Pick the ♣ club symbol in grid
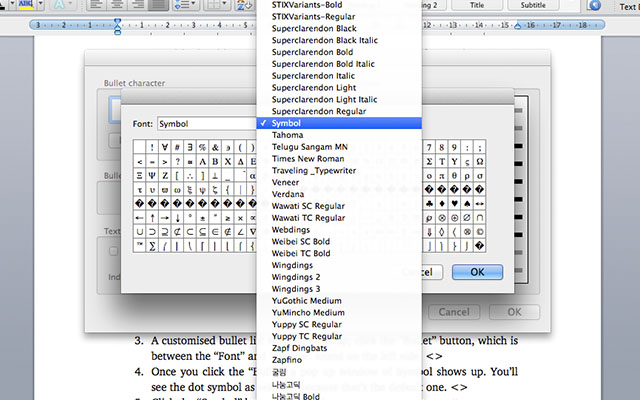640x400 pixels. [x=429, y=204]
